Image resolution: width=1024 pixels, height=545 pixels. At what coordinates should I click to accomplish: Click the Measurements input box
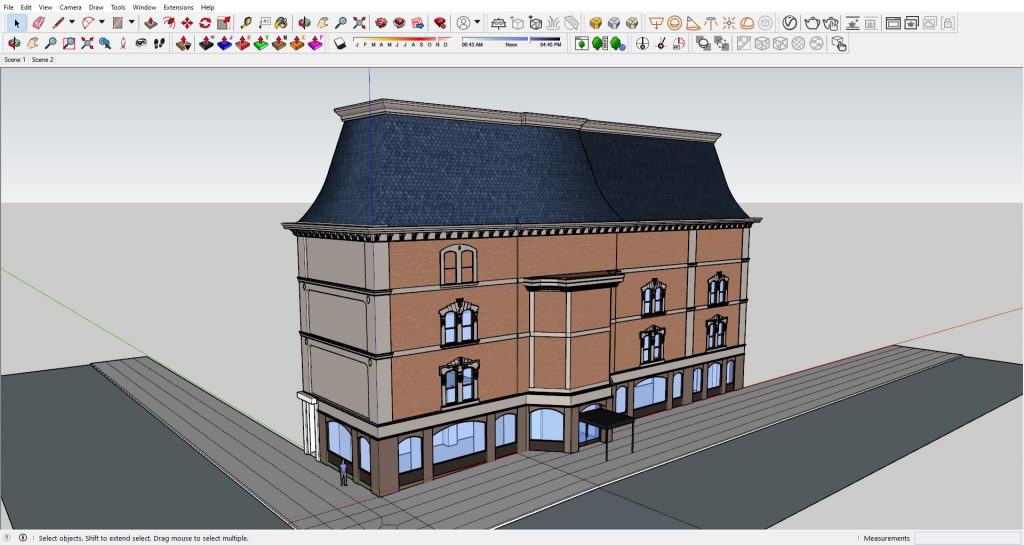[965, 538]
